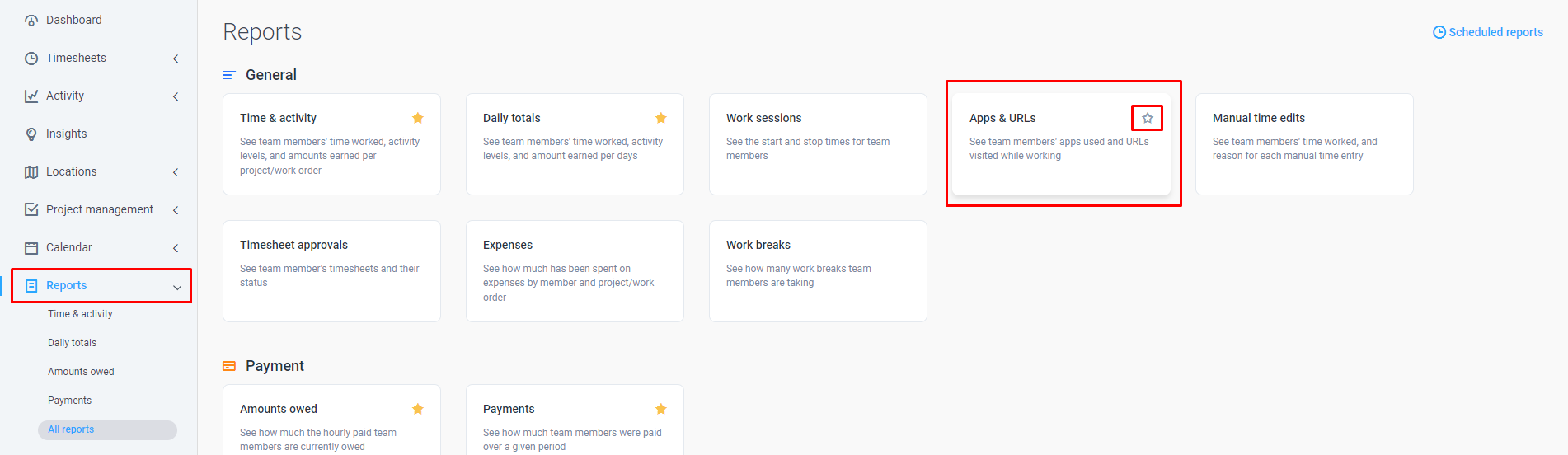Click the Calendar icon in sidebar
This screenshot has width=1568, height=455.
pos(31,247)
